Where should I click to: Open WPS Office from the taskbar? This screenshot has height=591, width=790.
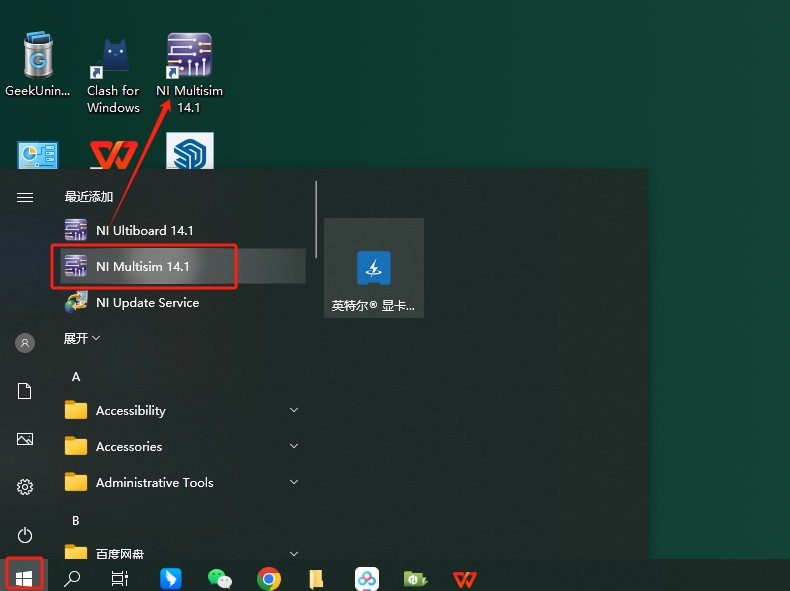[465, 578]
